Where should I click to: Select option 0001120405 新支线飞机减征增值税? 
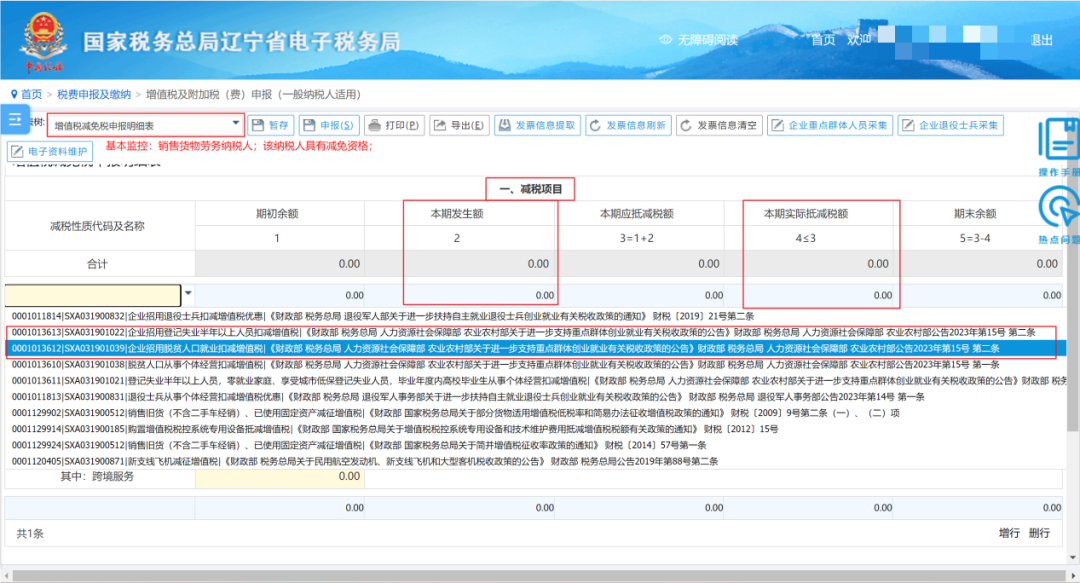tap(365, 461)
